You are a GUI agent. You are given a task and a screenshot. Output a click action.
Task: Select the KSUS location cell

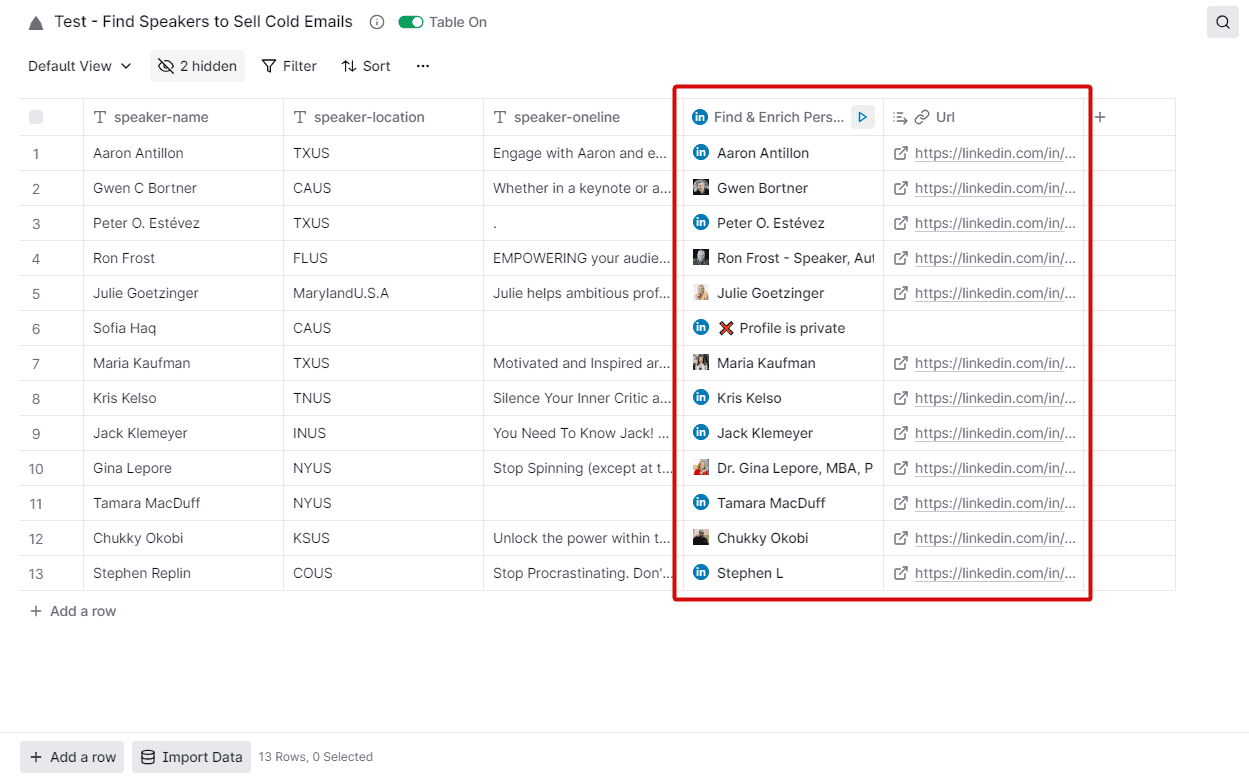click(x=383, y=538)
